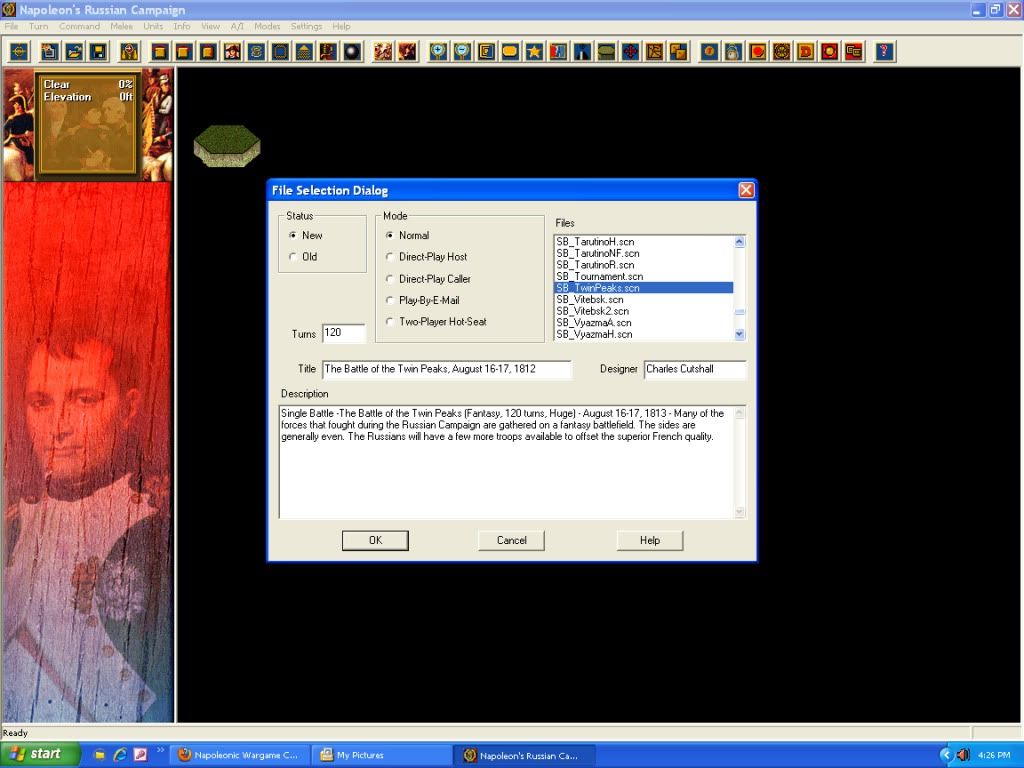Select the New status radio button
Viewport: 1024px width, 768px height.
(293, 235)
